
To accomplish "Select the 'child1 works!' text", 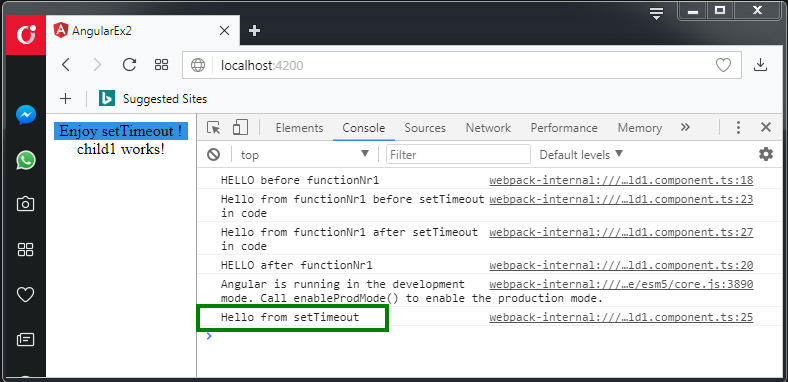I will pos(121,149).
